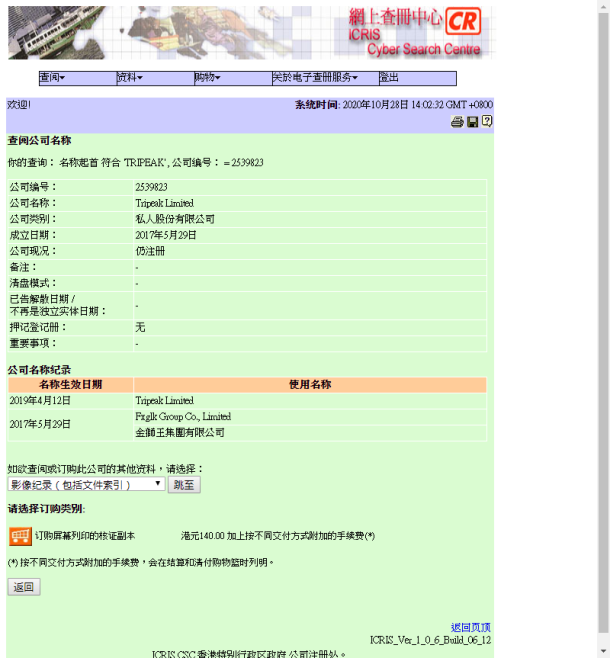This screenshot has width=610, height=658.
Task: Click the 清盘模式 label
Action: coord(33,283)
